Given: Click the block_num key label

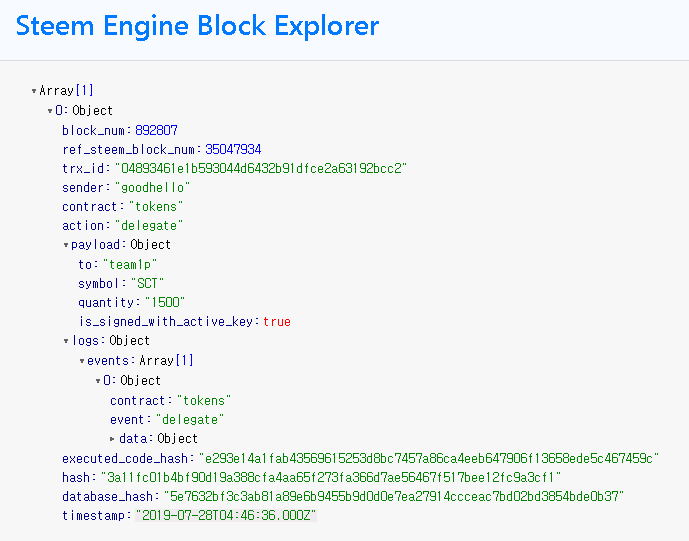Looking at the screenshot, I should tap(94, 131).
